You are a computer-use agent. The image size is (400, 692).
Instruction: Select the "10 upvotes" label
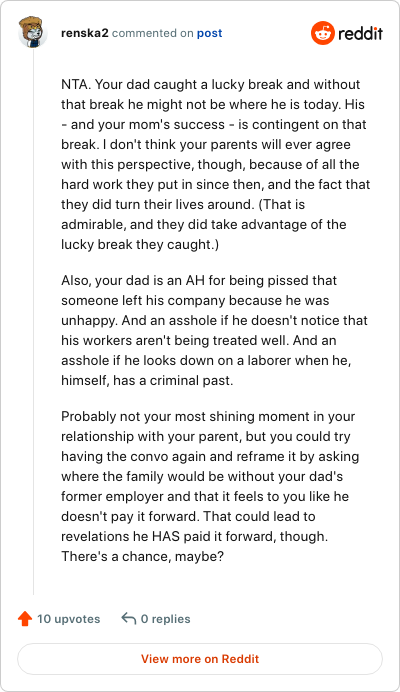pos(68,619)
